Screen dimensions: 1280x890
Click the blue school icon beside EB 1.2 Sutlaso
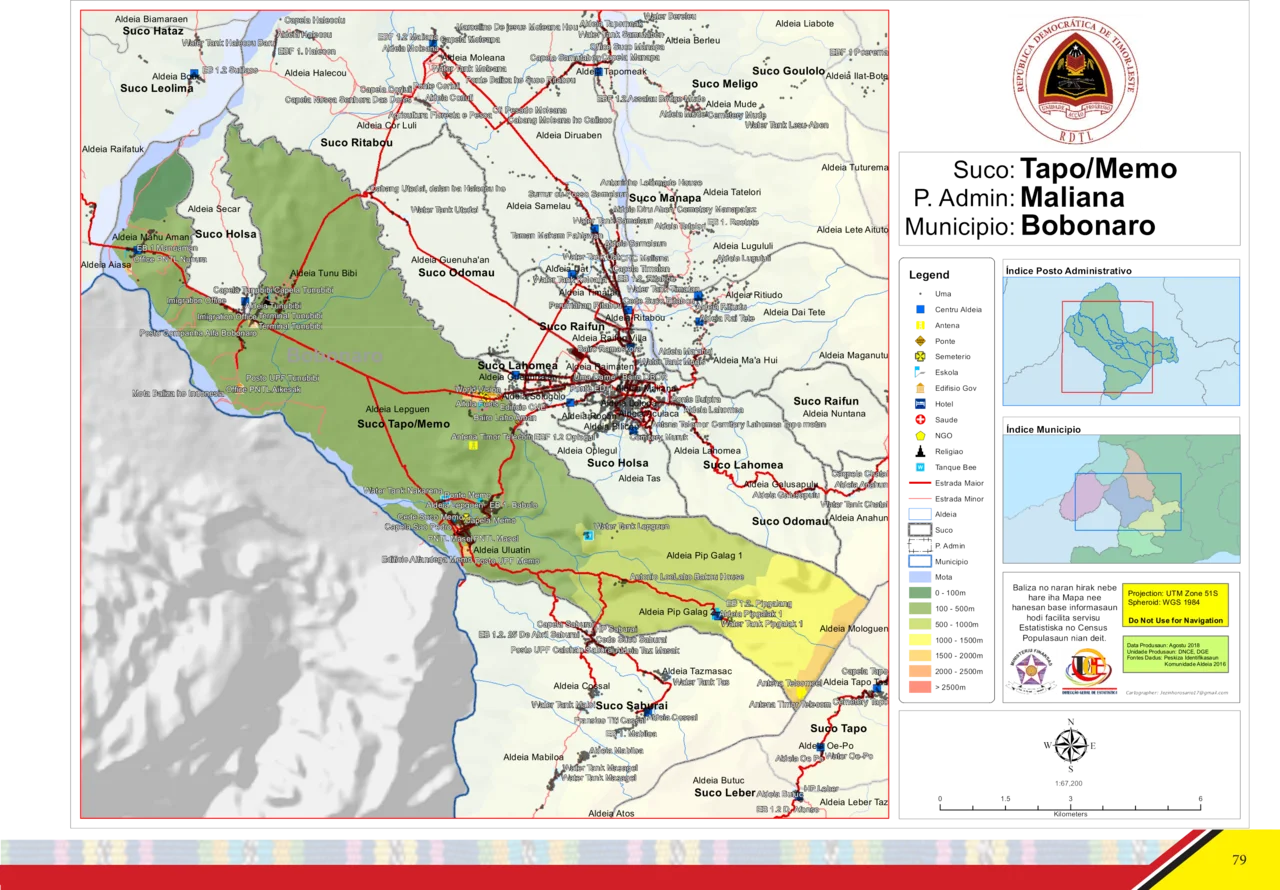(x=194, y=72)
